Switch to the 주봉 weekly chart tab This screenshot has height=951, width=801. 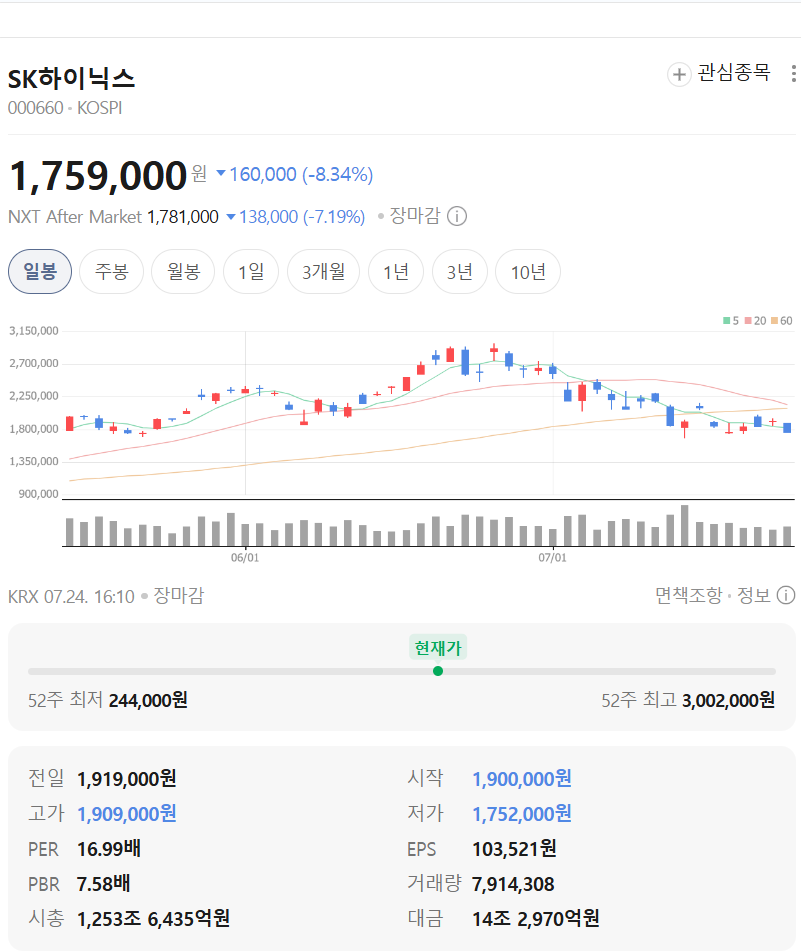(x=112, y=271)
